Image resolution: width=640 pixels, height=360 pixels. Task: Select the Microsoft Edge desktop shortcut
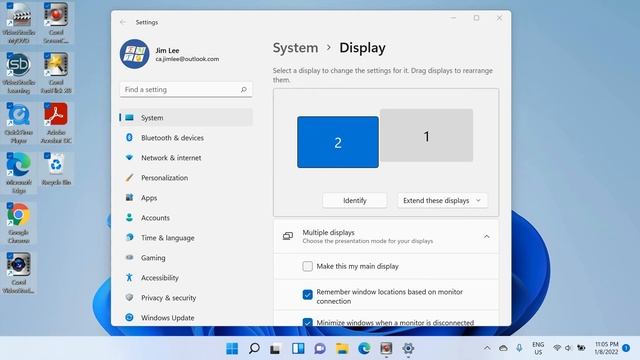(18, 173)
